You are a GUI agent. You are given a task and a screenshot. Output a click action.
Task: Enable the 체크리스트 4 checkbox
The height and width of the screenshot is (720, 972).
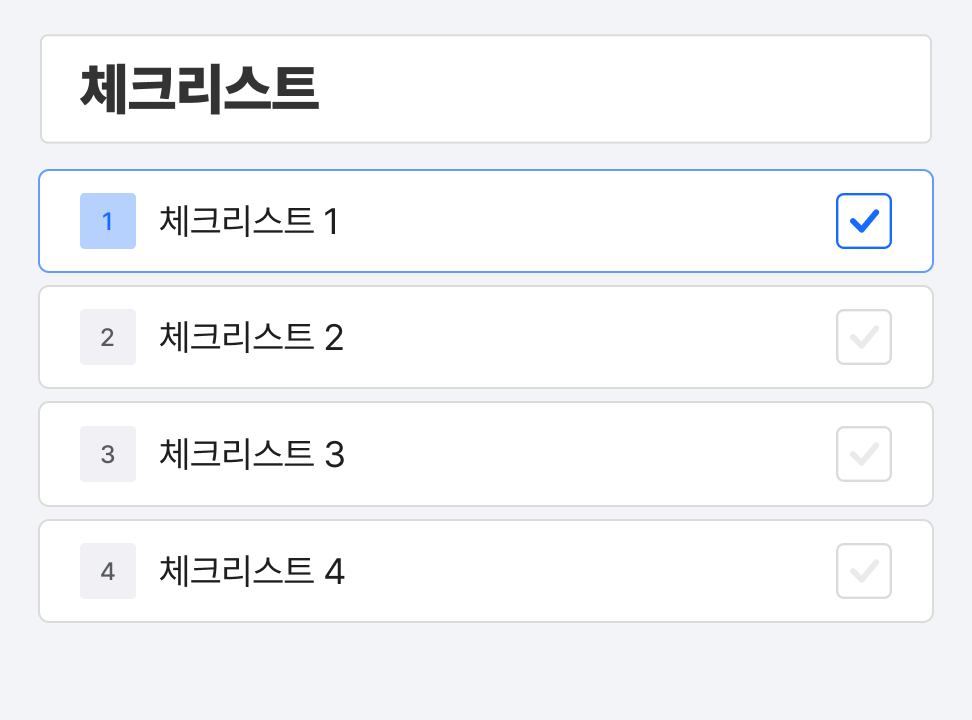tap(863, 571)
